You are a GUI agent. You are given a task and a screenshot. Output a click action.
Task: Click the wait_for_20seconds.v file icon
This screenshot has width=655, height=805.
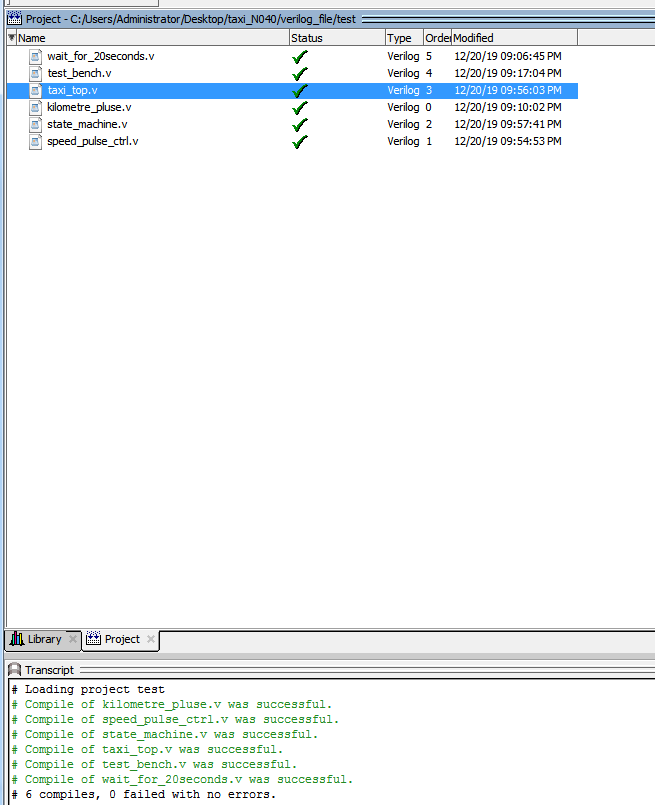(x=35, y=56)
